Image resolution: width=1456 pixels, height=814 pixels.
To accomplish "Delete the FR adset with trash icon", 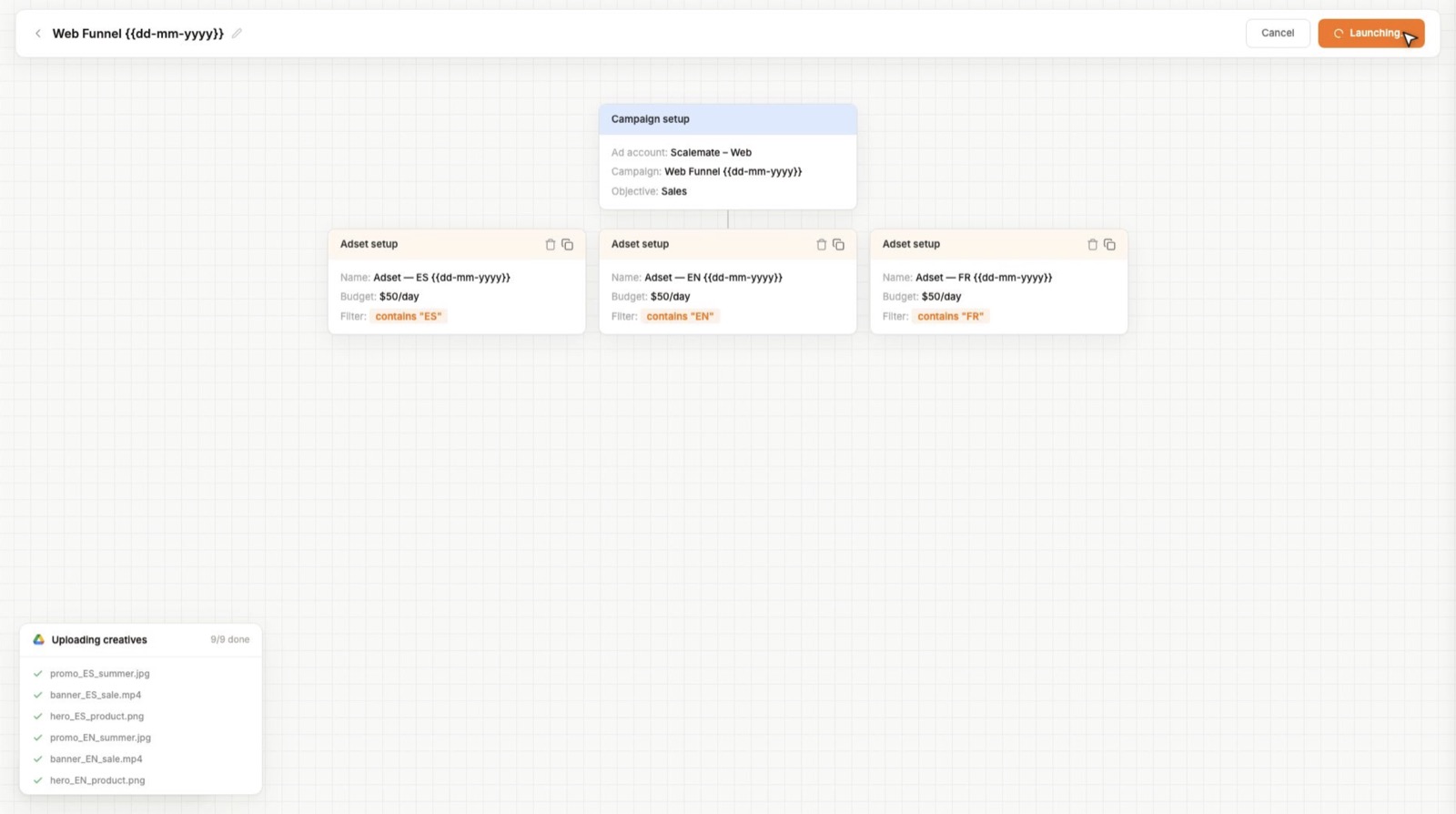I will [x=1092, y=244].
